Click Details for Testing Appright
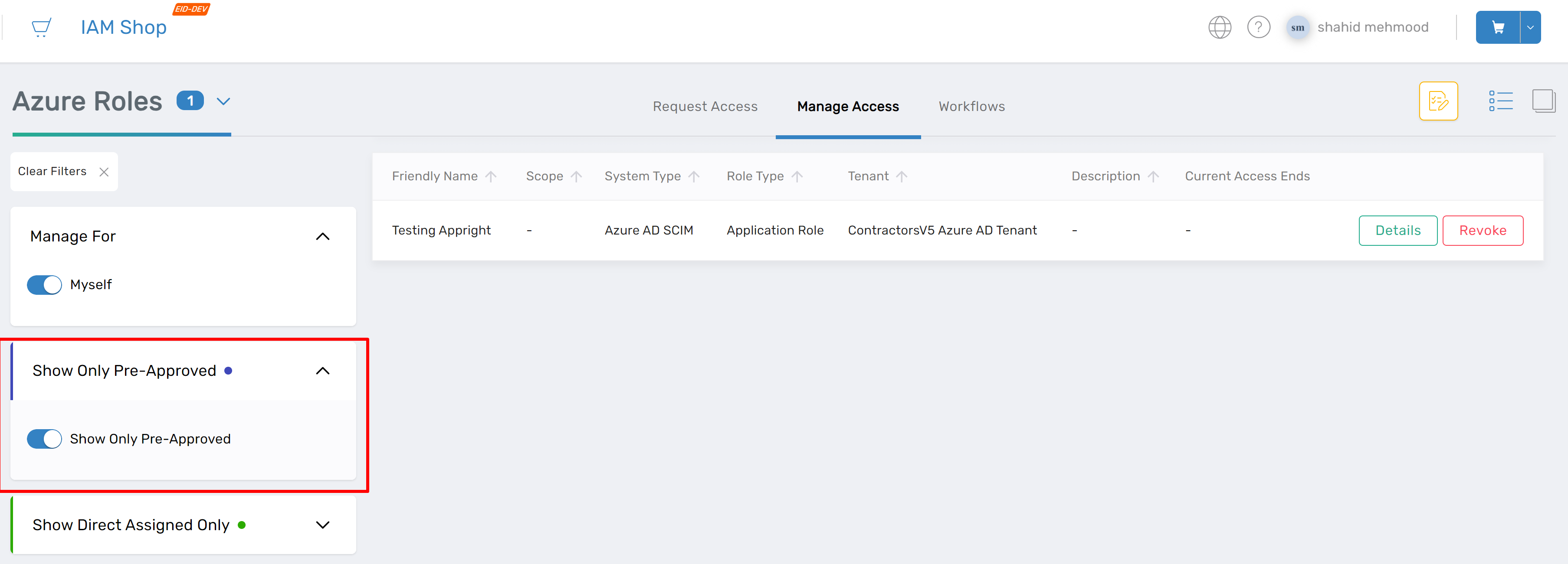This screenshot has width=1568, height=564. (x=1397, y=230)
